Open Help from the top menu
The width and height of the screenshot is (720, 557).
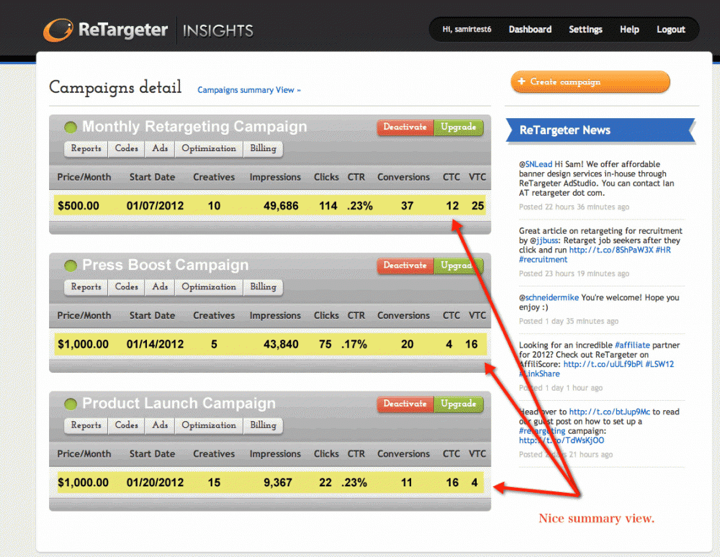(x=629, y=30)
